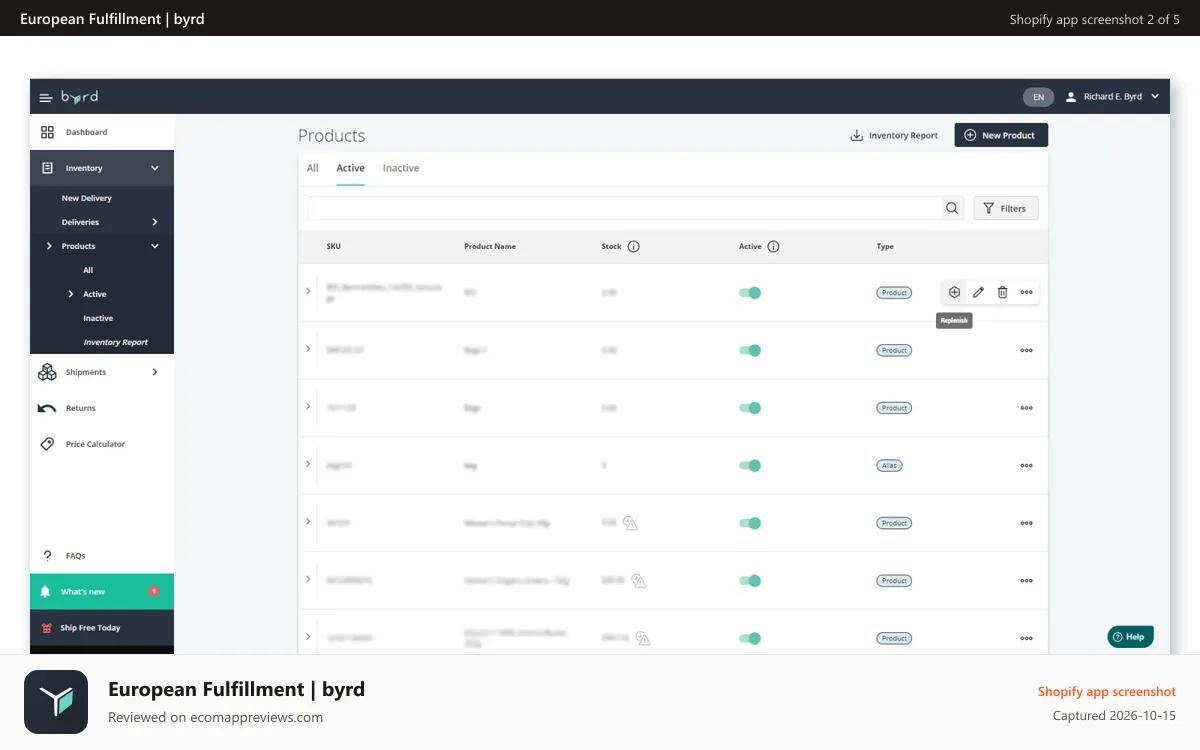Open the EN language selector
The height and width of the screenshot is (750, 1200).
(x=1038, y=97)
